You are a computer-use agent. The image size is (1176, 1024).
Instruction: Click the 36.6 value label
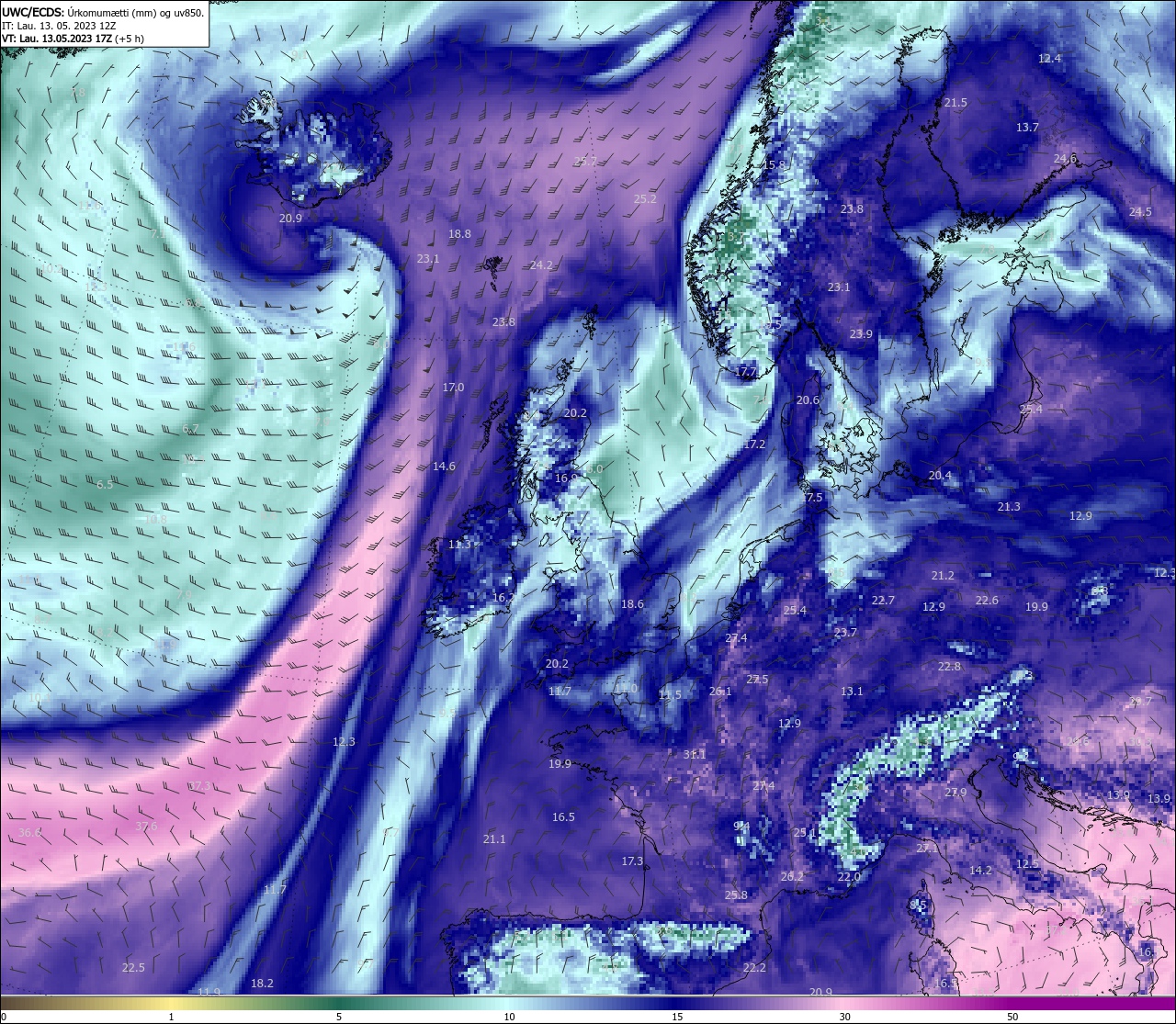(29, 832)
